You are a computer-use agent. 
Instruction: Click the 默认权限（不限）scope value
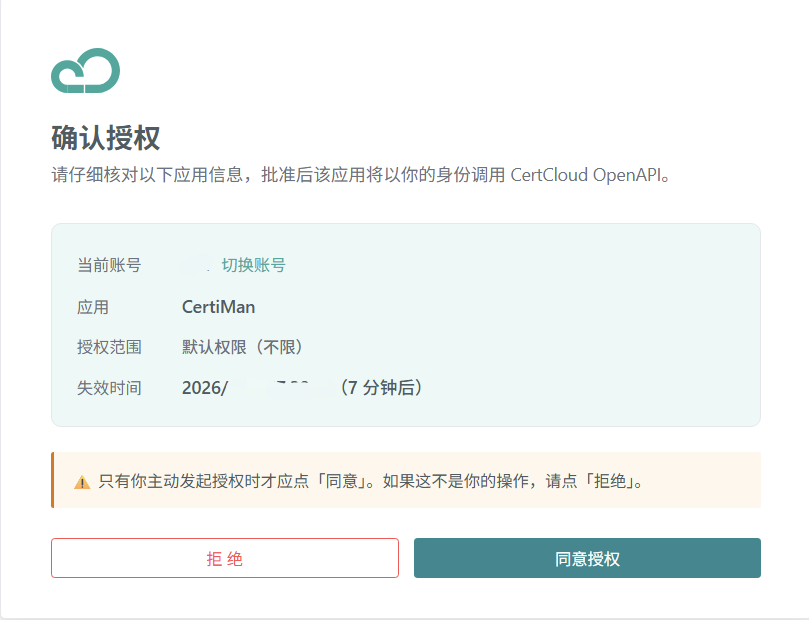242,347
